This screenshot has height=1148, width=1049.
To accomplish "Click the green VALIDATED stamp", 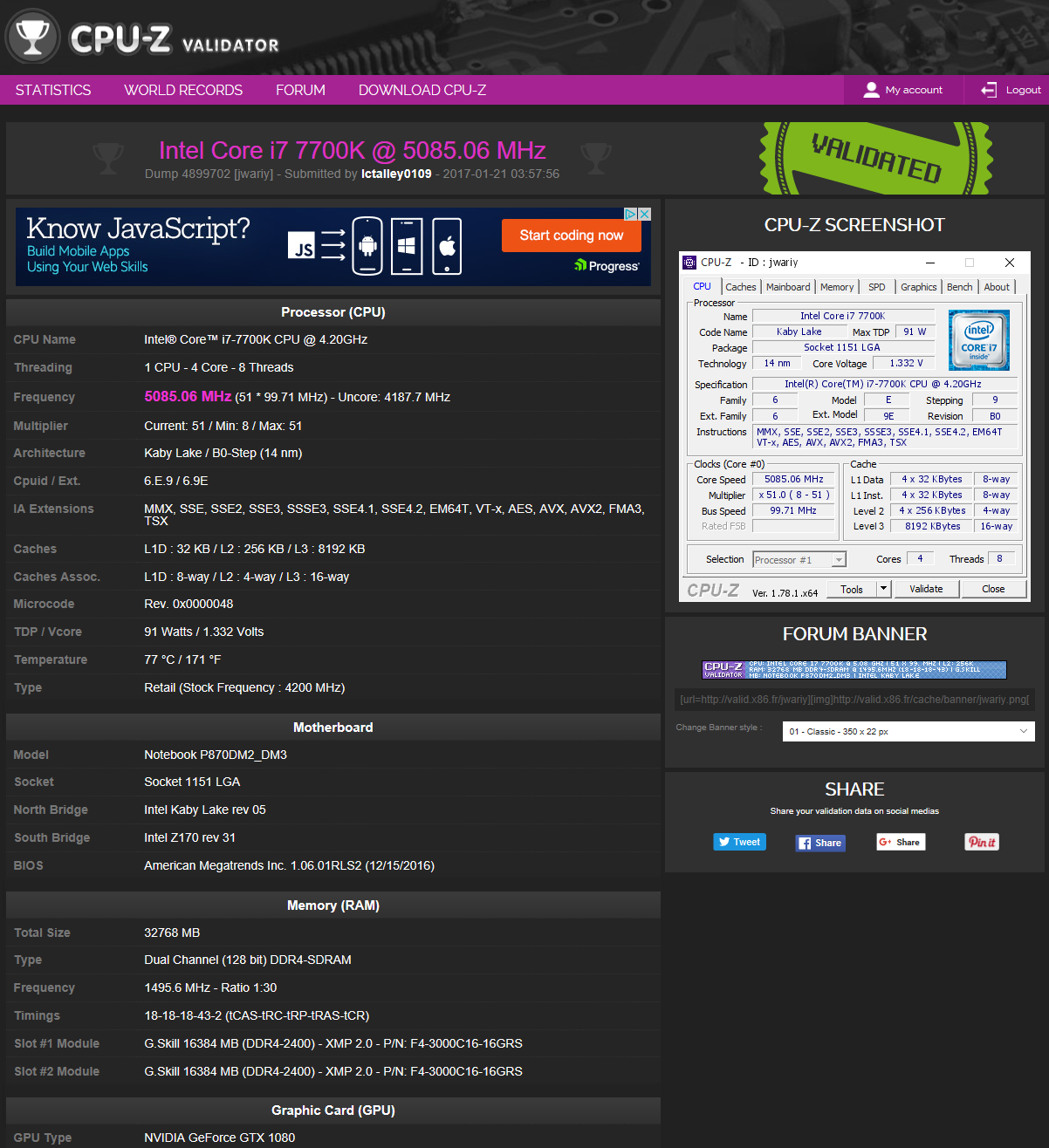I will [x=876, y=158].
